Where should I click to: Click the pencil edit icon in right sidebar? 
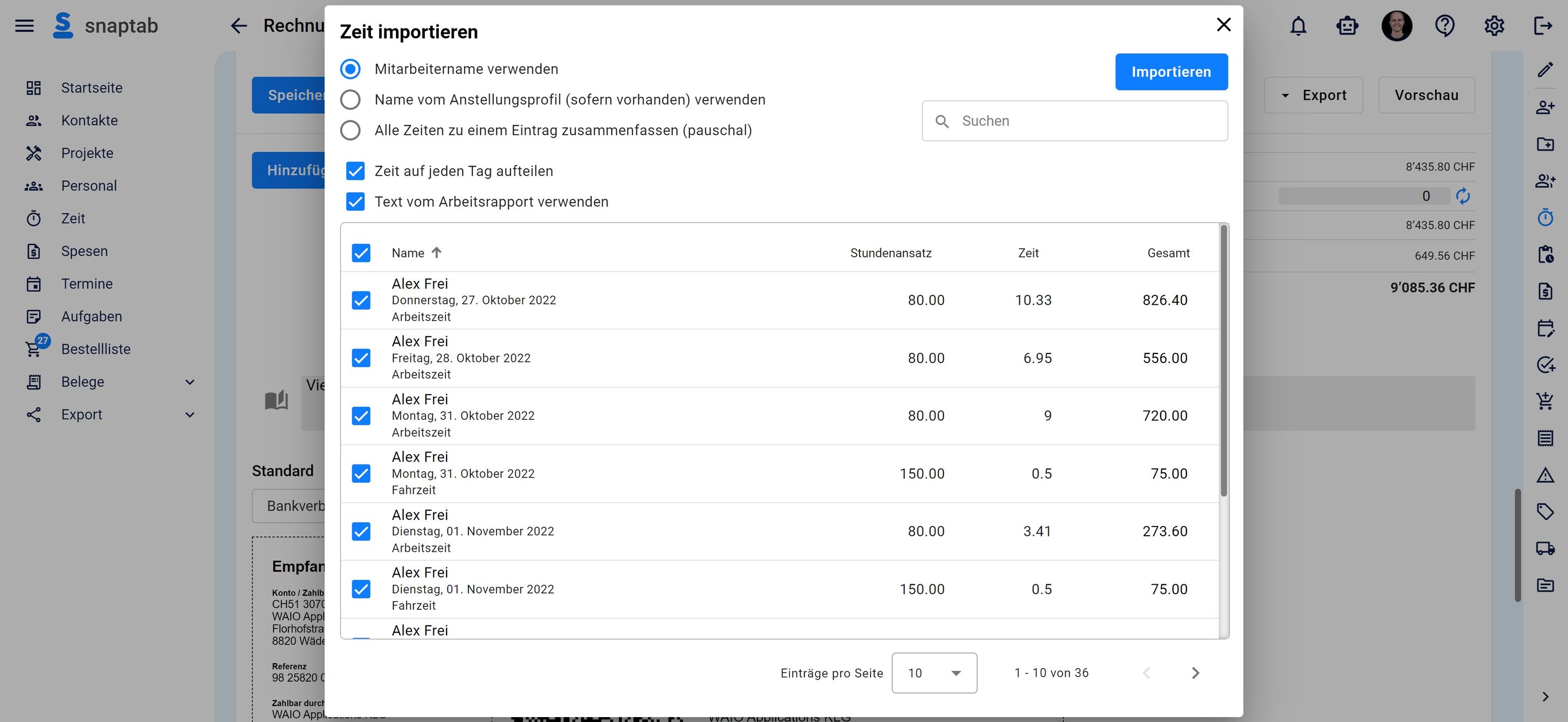tap(1545, 70)
